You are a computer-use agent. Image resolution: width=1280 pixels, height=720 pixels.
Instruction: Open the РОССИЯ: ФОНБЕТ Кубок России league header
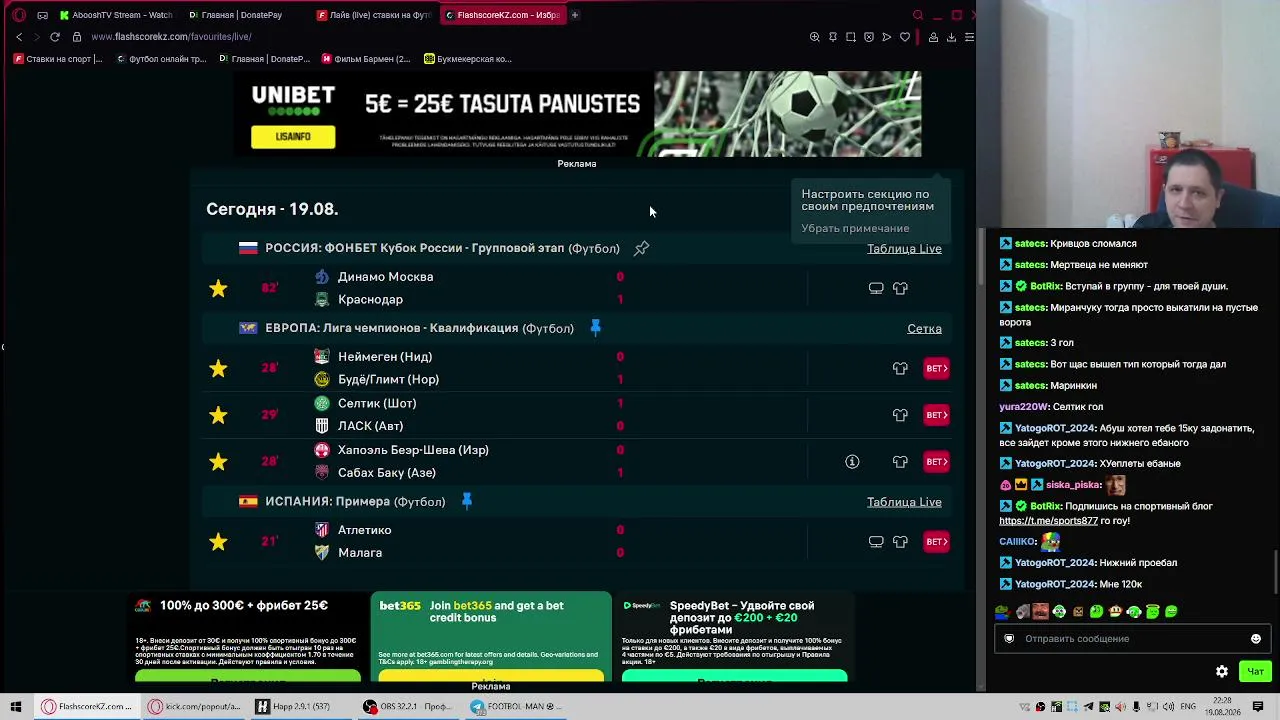point(442,248)
